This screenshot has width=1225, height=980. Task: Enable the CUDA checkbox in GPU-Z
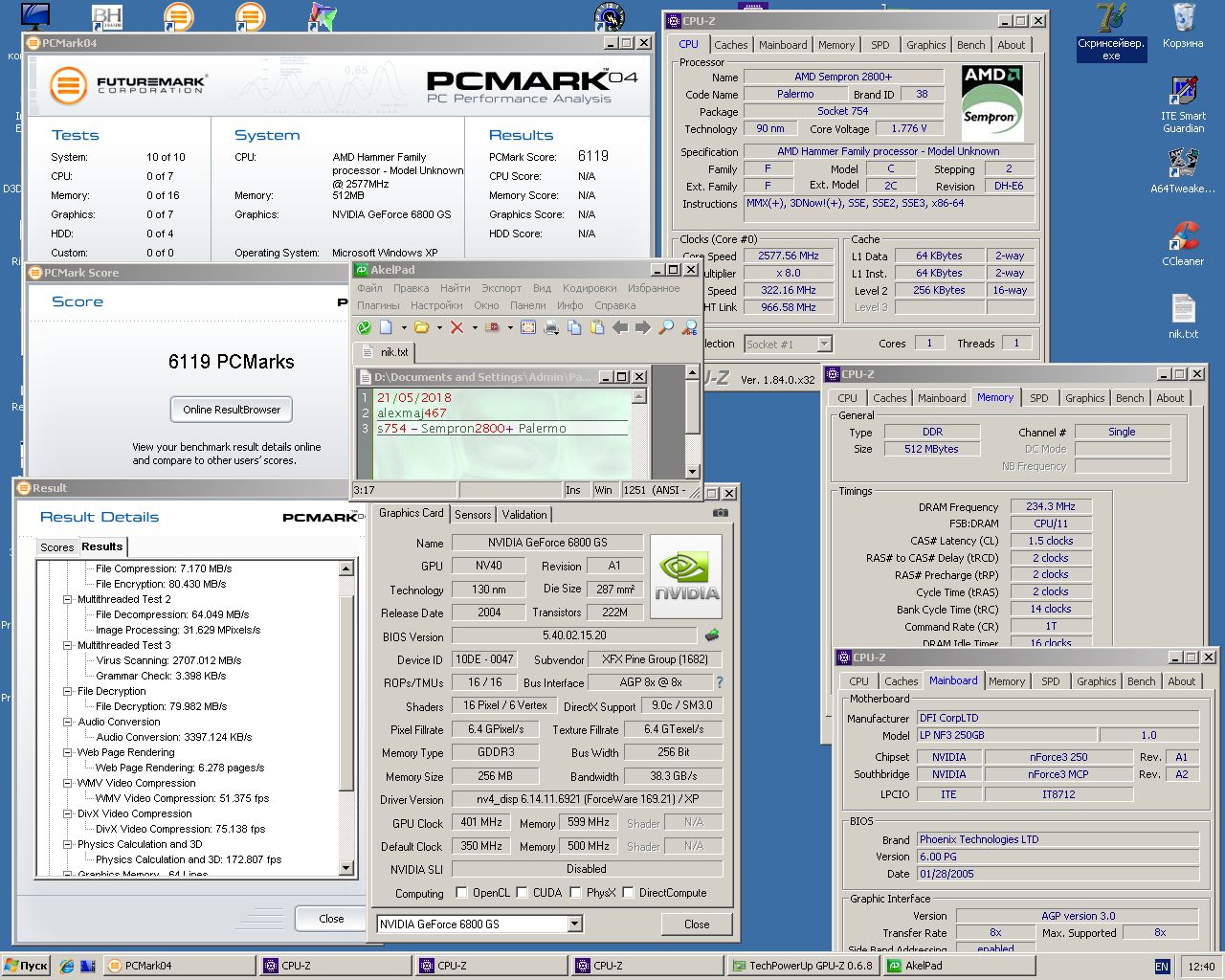tap(522, 892)
